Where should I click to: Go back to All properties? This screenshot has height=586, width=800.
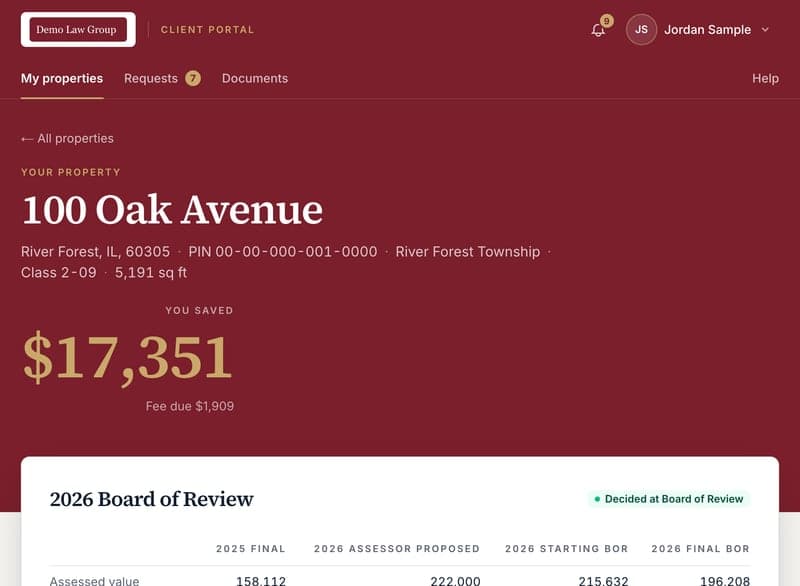(67, 139)
